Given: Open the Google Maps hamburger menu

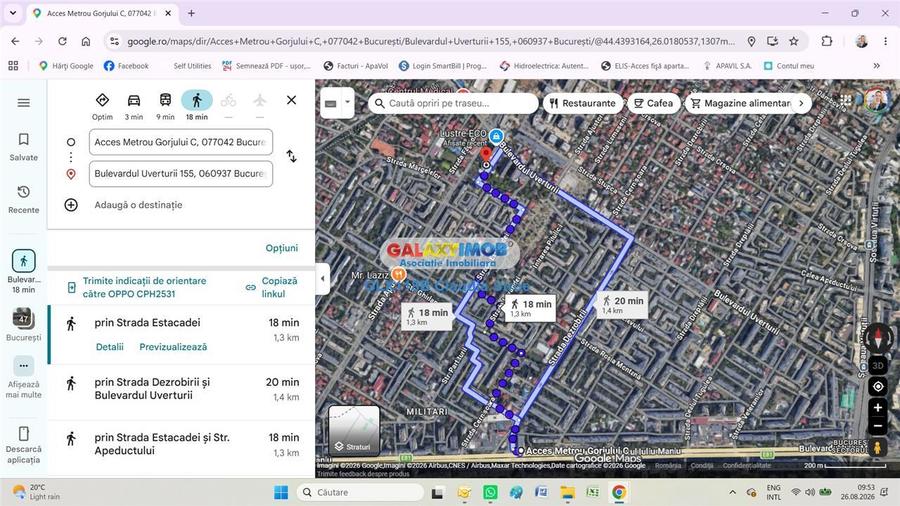Looking at the screenshot, I should [24, 103].
